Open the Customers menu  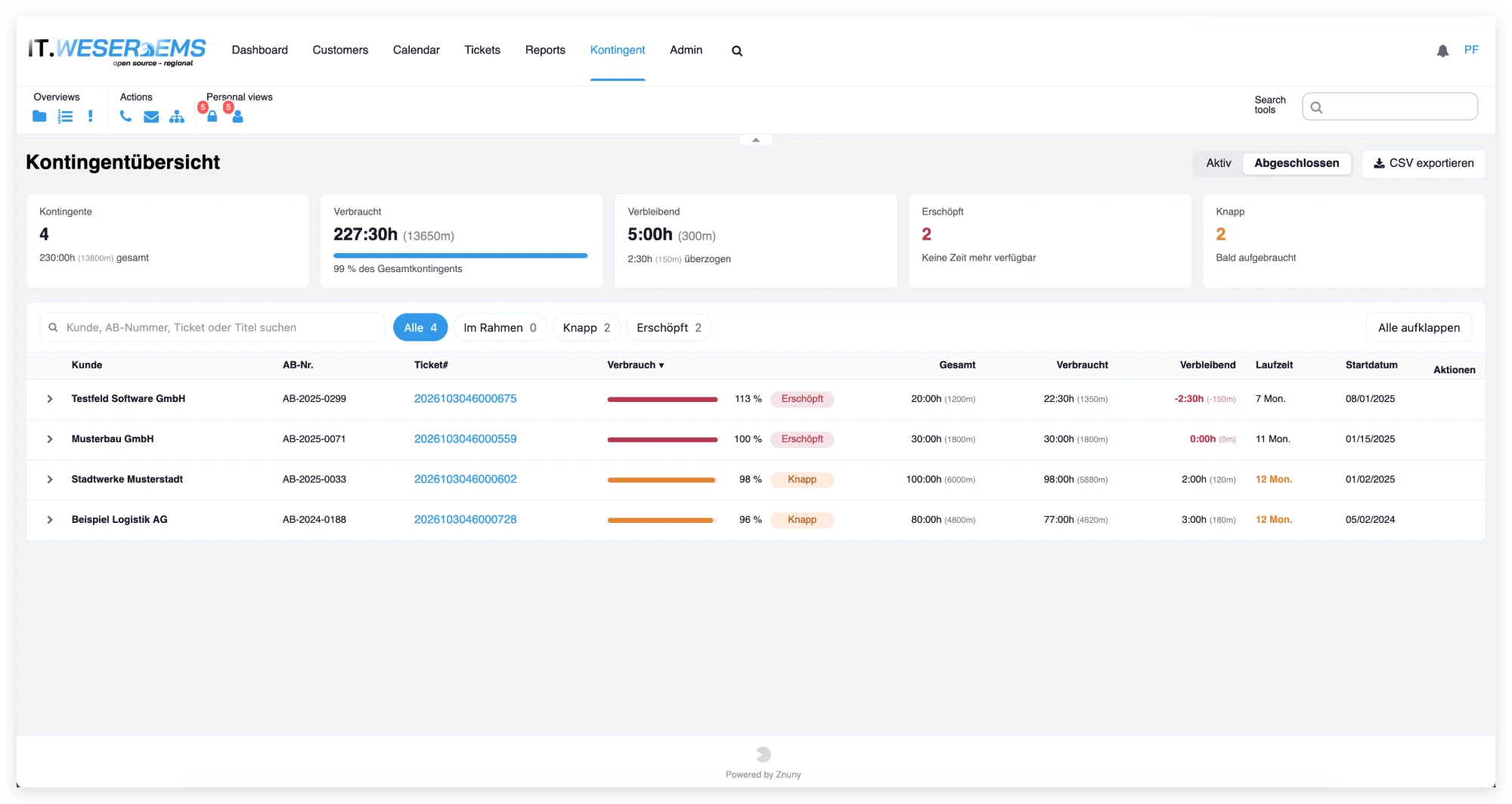pos(340,50)
